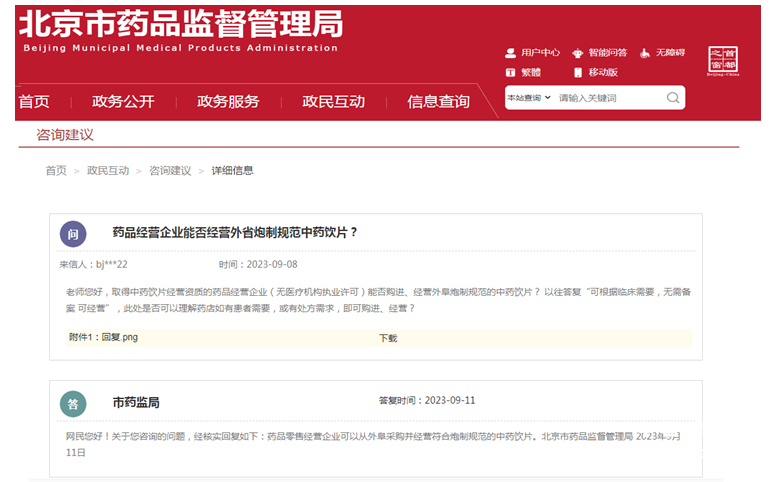
Task: Open the 智能问答 text link
Action: pyautogui.click(x=608, y=53)
